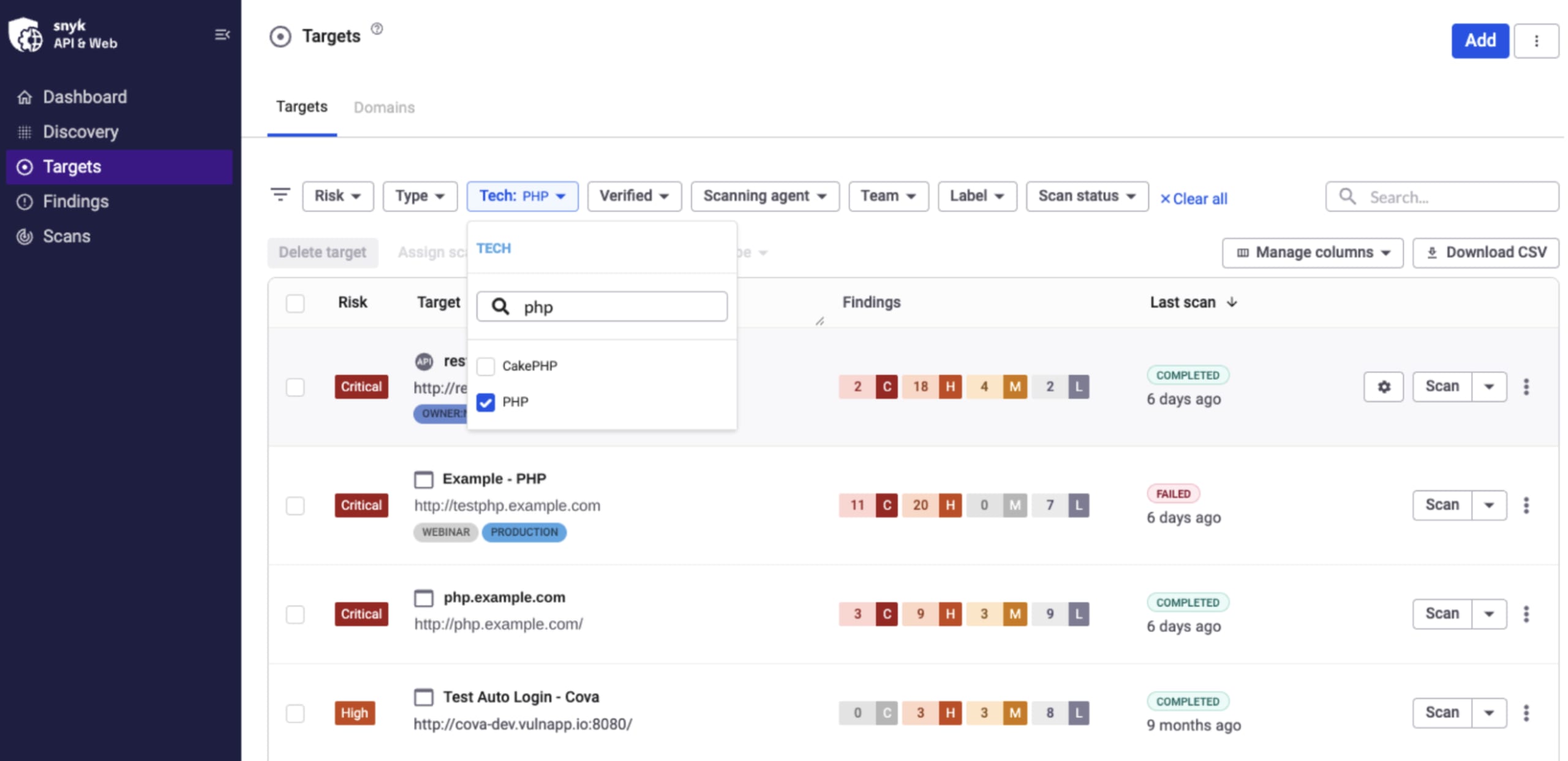1568x761 pixels.
Task: Click the tech search field containing php
Action: (x=602, y=306)
